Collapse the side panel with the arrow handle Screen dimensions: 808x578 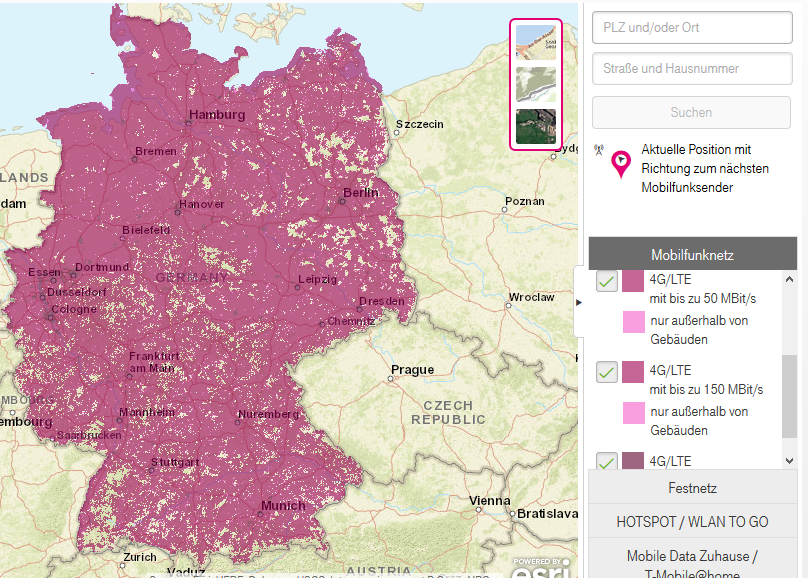(579, 302)
